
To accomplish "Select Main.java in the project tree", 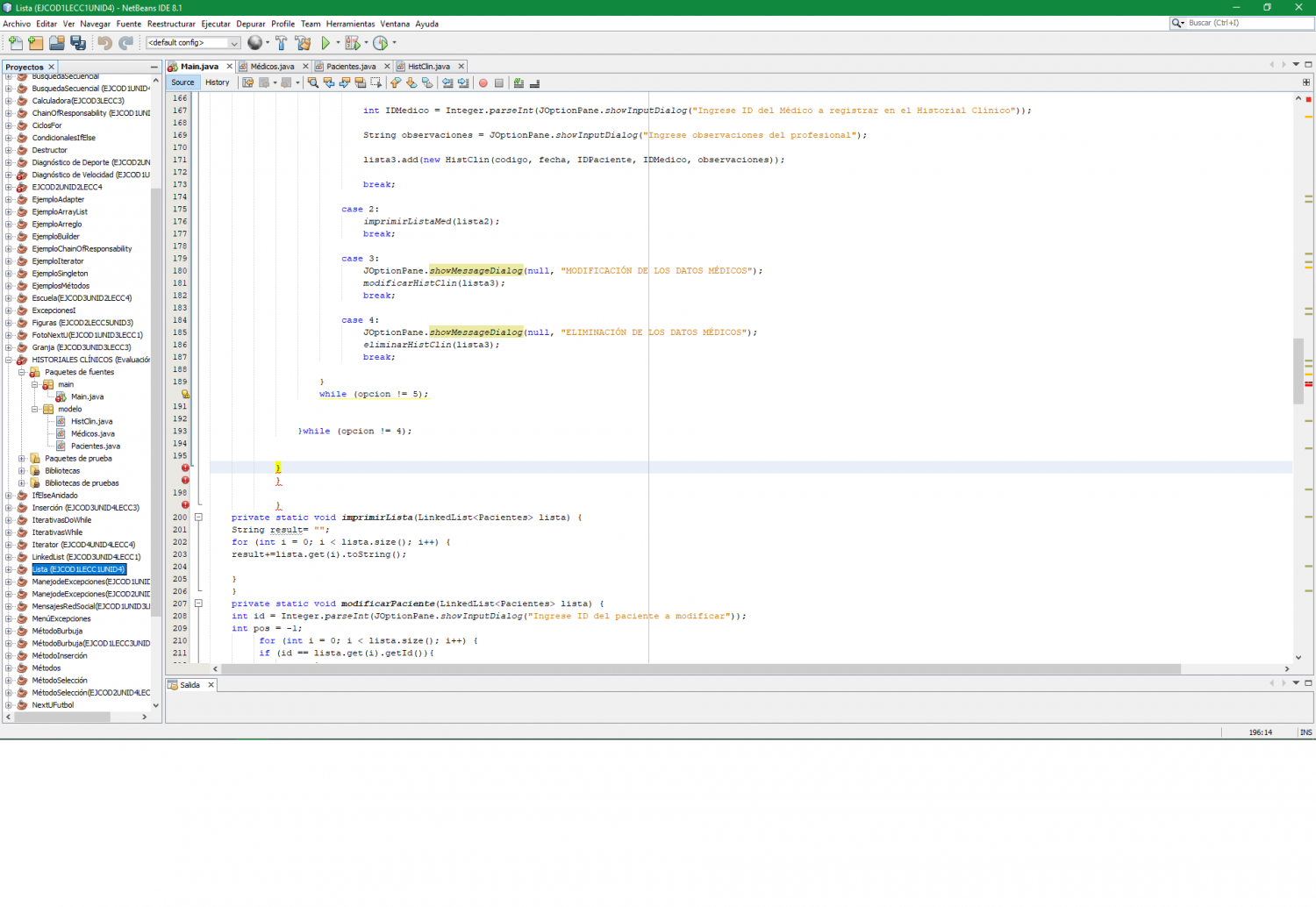I will [x=87, y=396].
